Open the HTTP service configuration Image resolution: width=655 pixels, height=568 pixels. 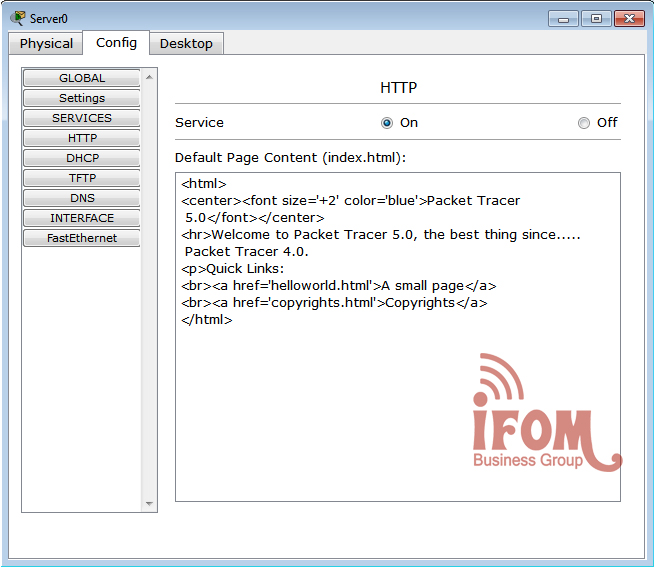[x=82, y=138]
